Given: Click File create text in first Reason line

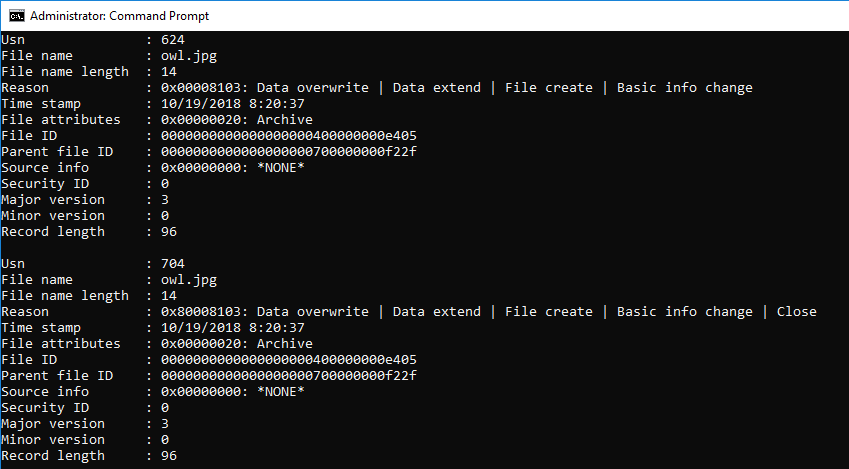Looking at the screenshot, I should pos(548,88).
